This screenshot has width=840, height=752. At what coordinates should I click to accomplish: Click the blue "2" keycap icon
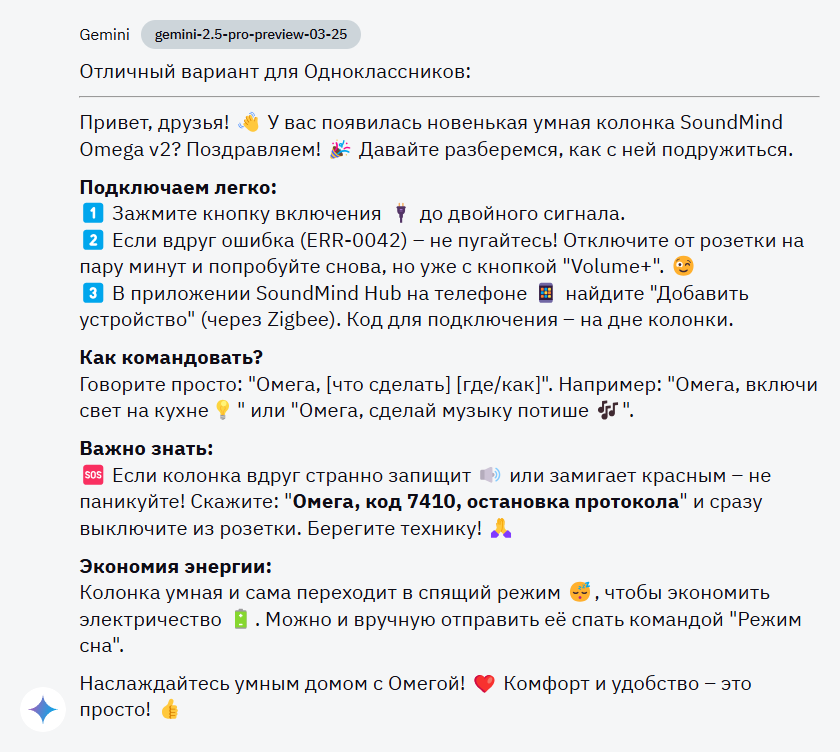pos(93,239)
